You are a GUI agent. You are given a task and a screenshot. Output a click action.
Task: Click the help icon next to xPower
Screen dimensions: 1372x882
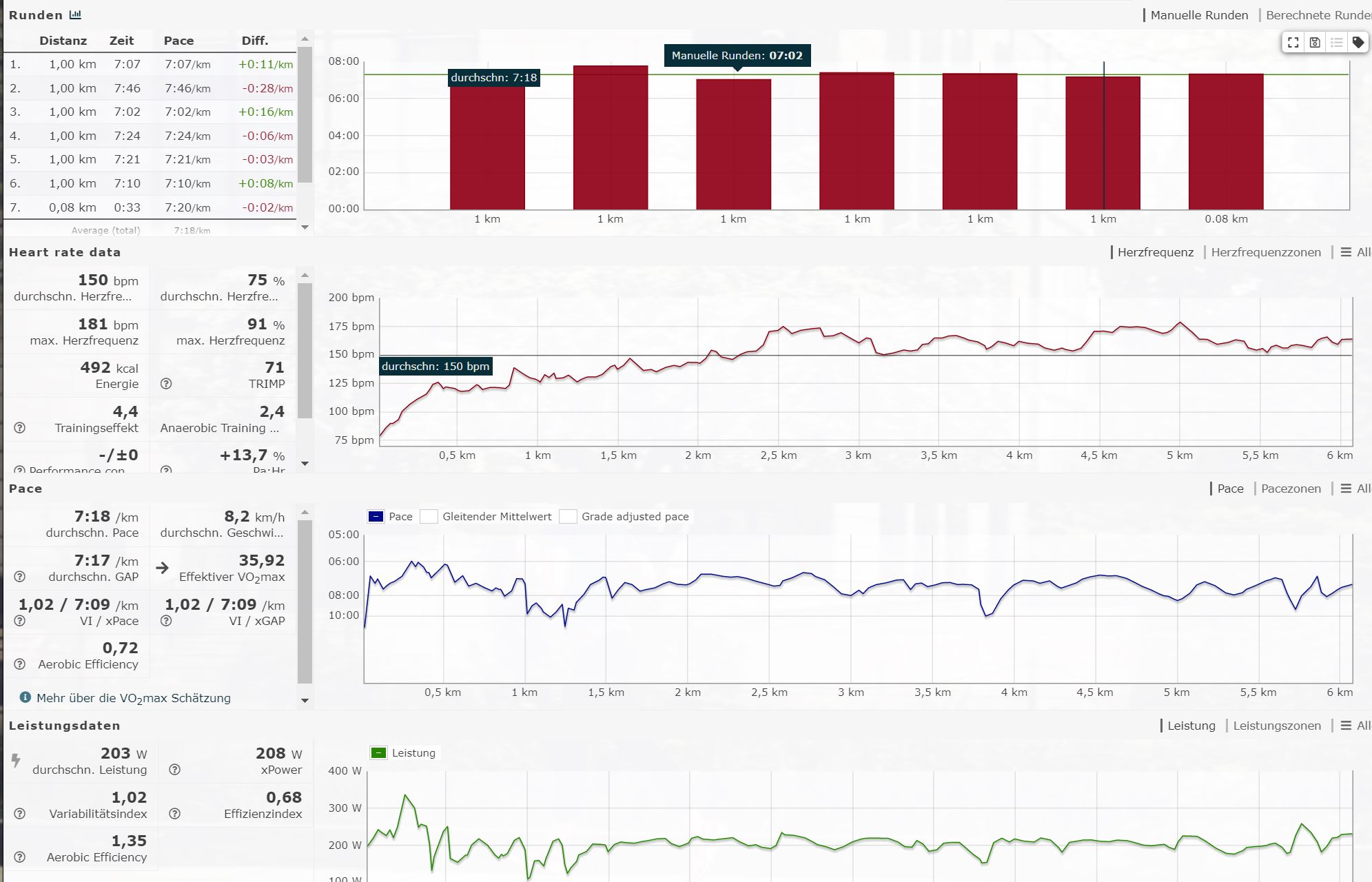175,770
